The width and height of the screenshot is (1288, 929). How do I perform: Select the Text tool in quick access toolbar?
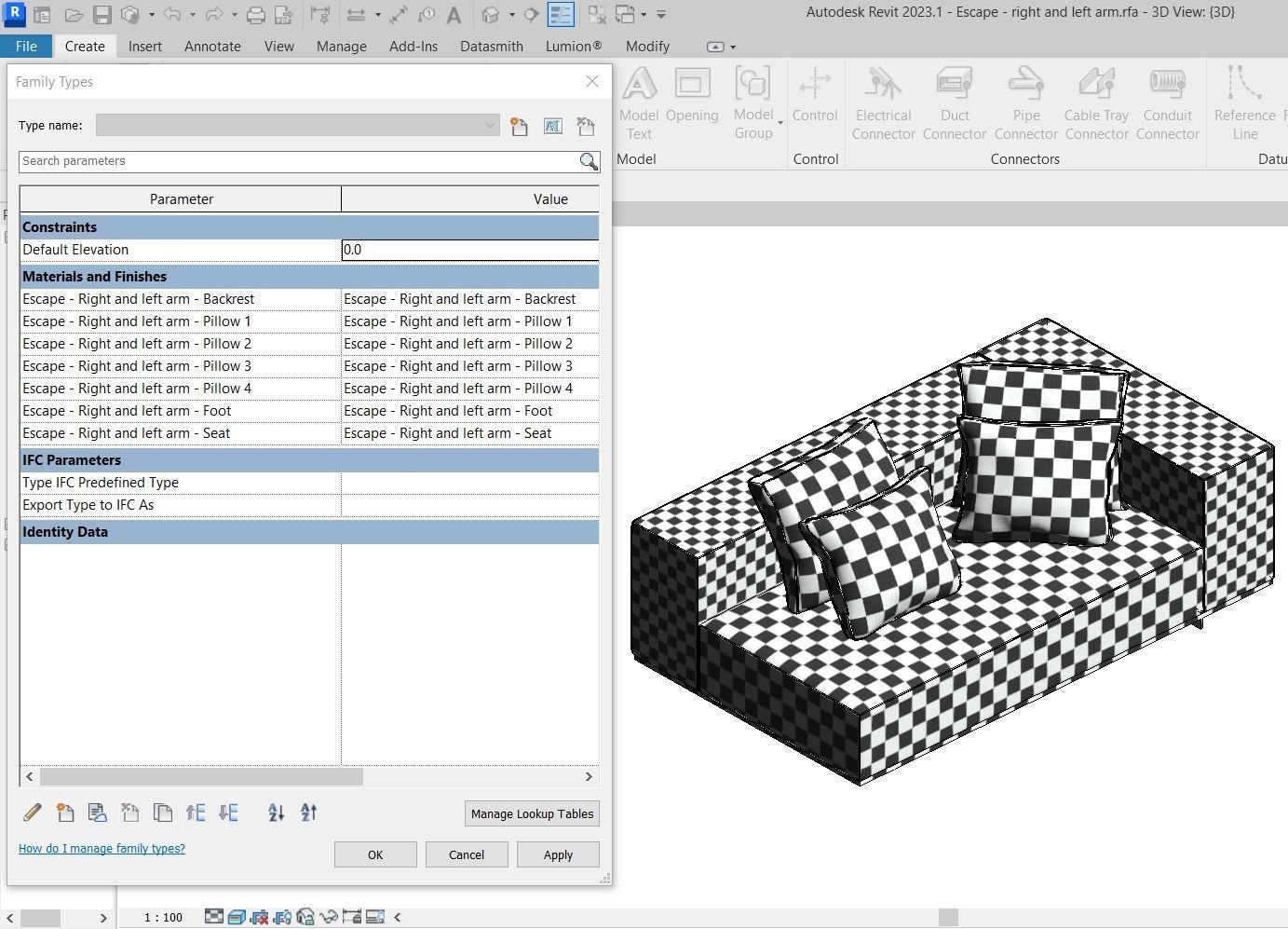pyautogui.click(x=454, y=15)
